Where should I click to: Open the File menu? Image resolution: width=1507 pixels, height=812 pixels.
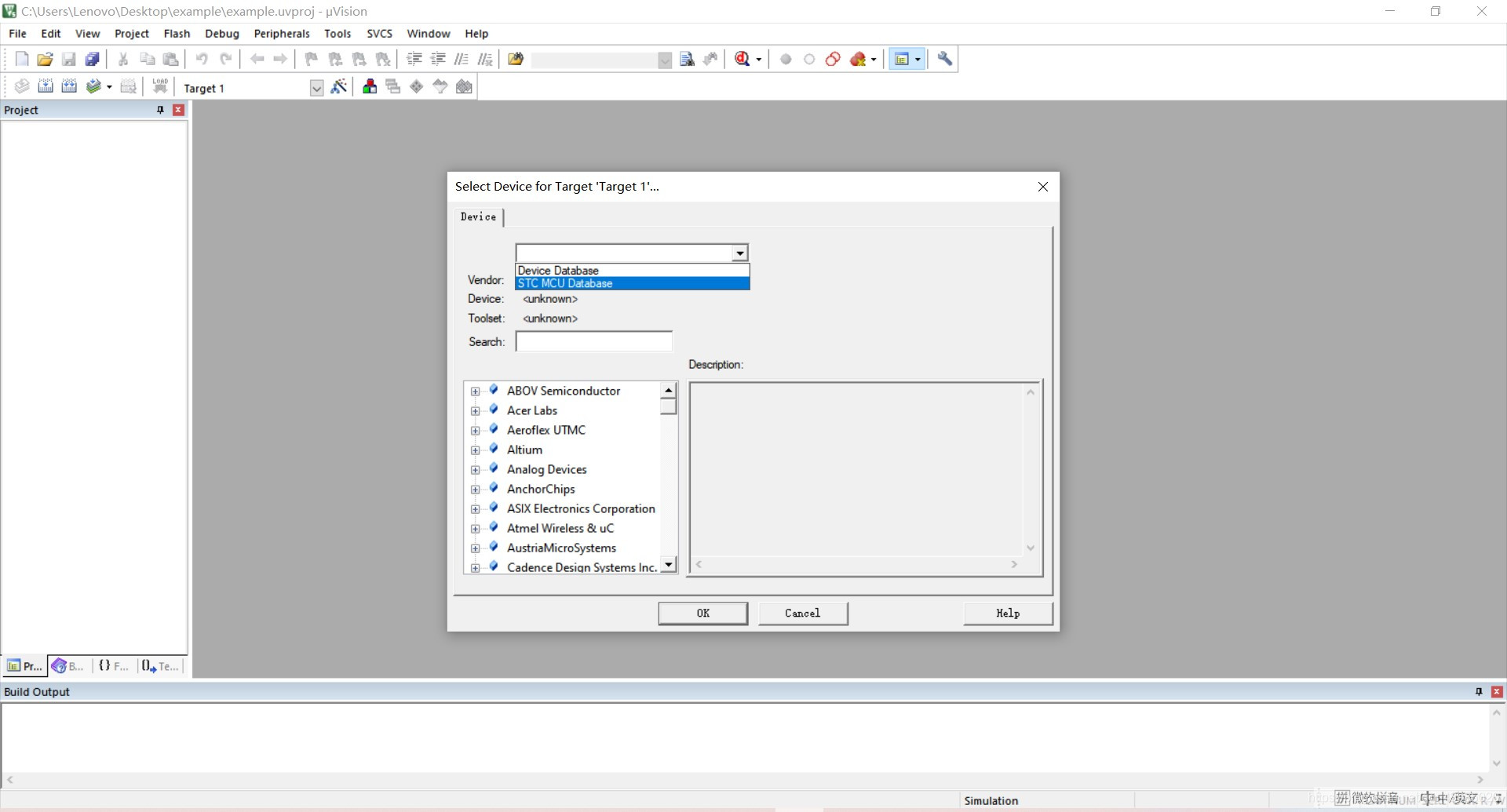(x=17, y=34)
